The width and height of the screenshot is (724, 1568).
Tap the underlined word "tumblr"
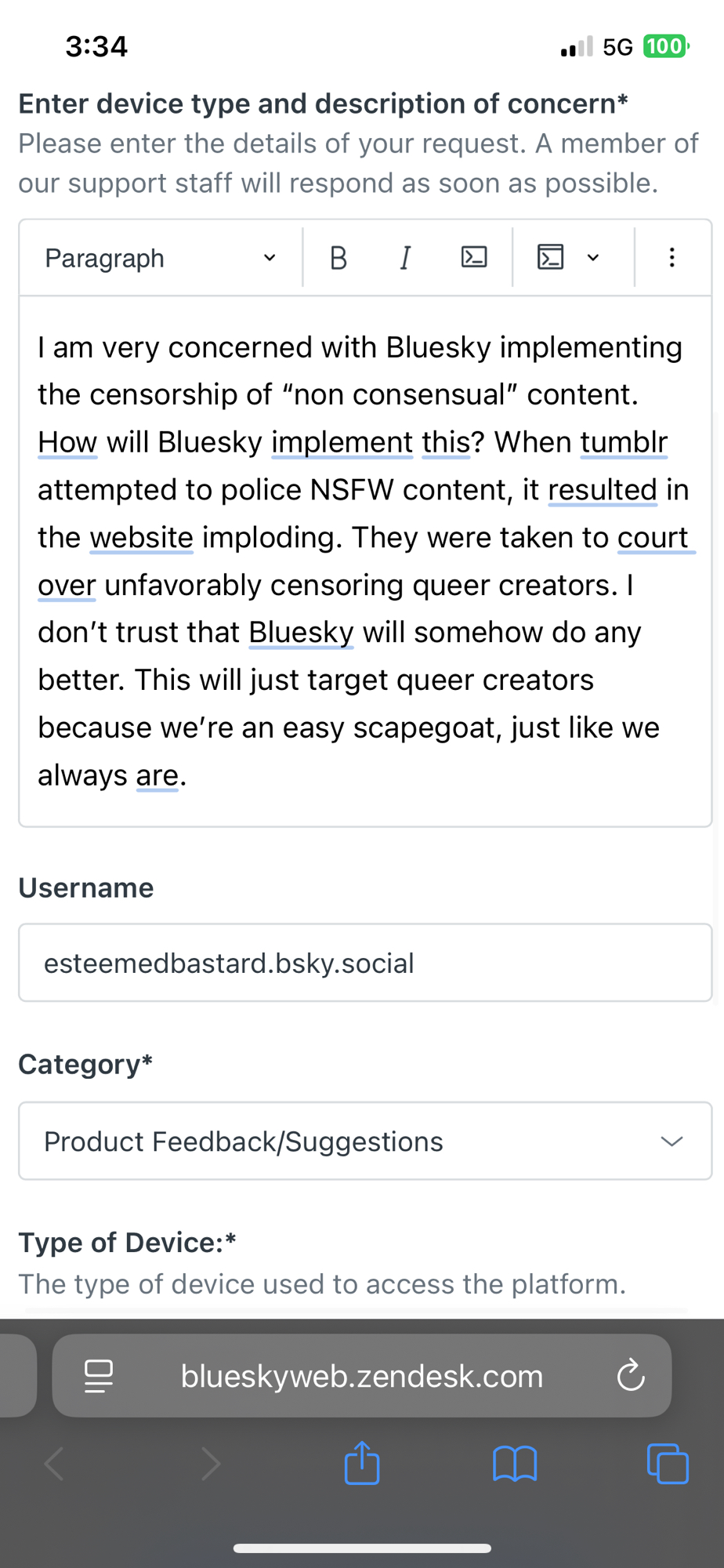pyautogui.click(x=624, y=442)
